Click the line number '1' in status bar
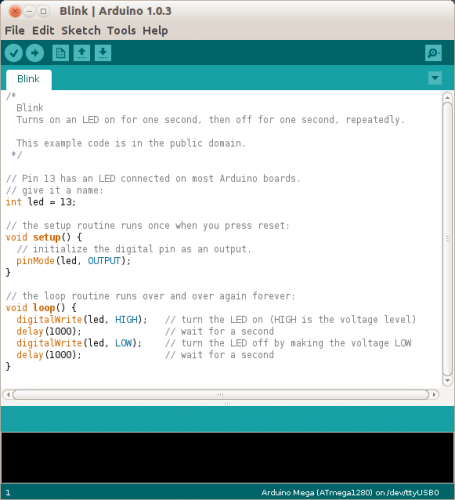The height and width of the screenshot is (500, 455). [x=8, y=493]
